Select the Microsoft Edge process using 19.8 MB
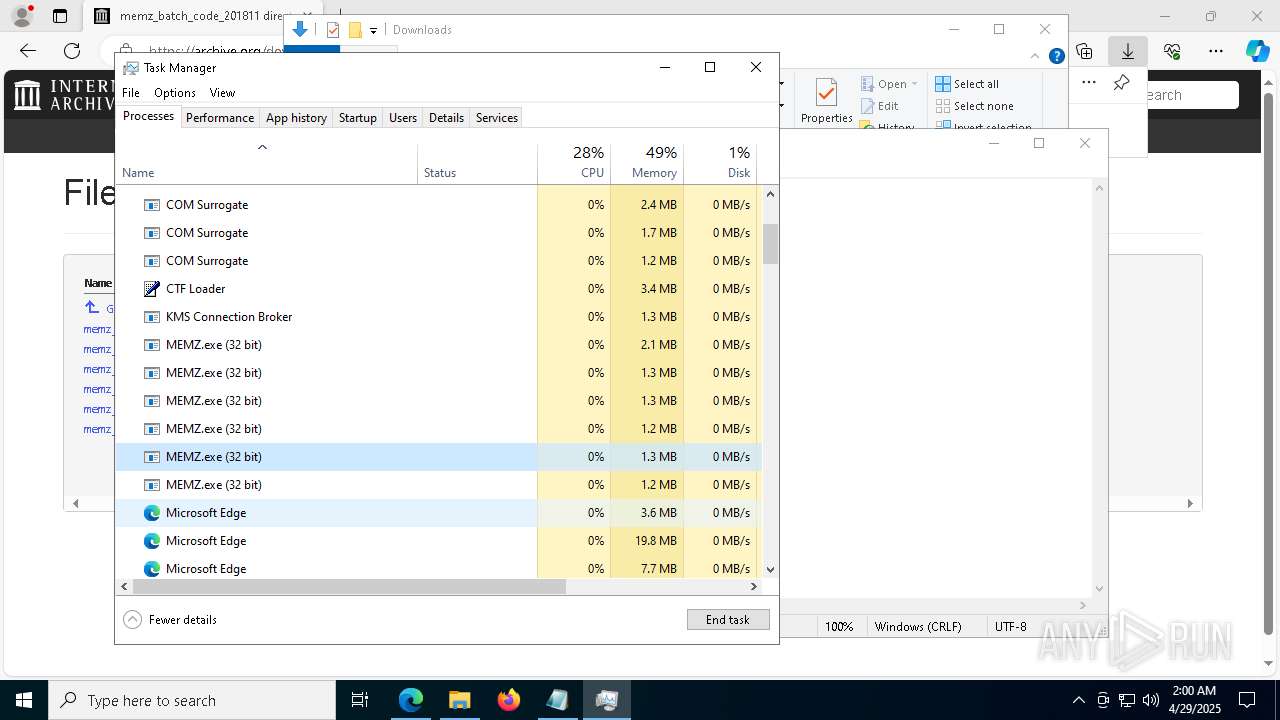Screen dimensions: 1280x720 click(438, 540)
